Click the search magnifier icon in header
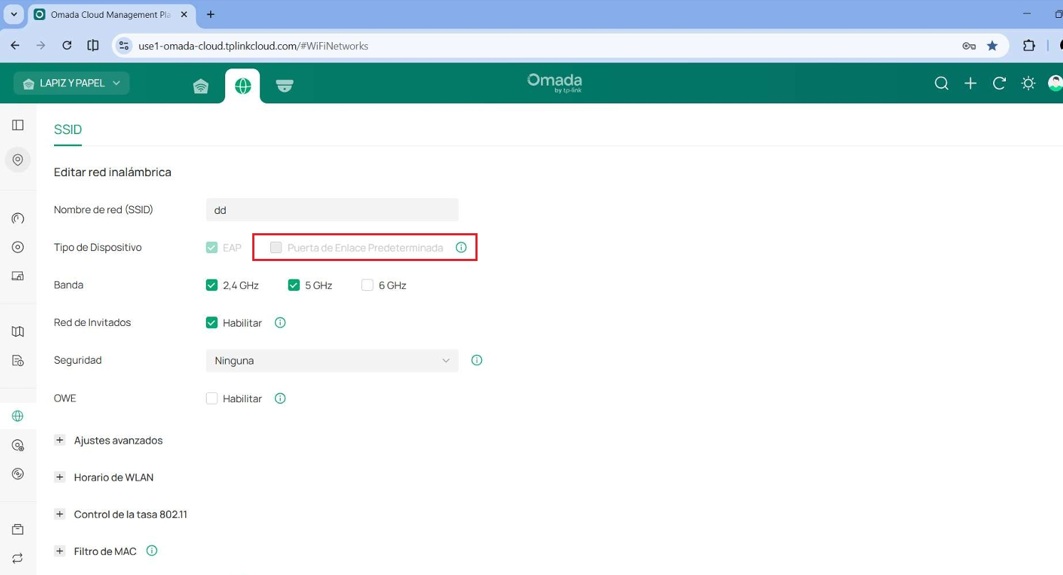 [x=941, y=84]
